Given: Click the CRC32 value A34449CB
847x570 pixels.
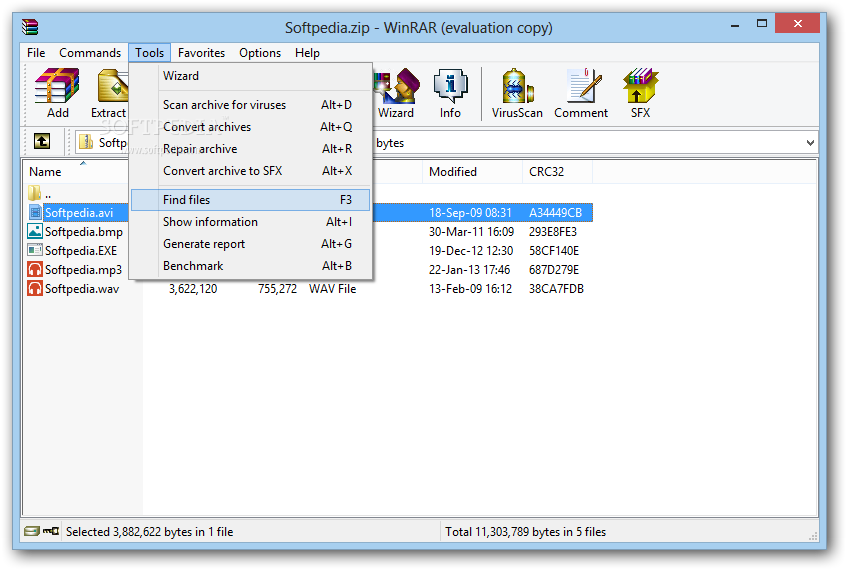Looking at the screenshot, I should [x=555, y=213].
